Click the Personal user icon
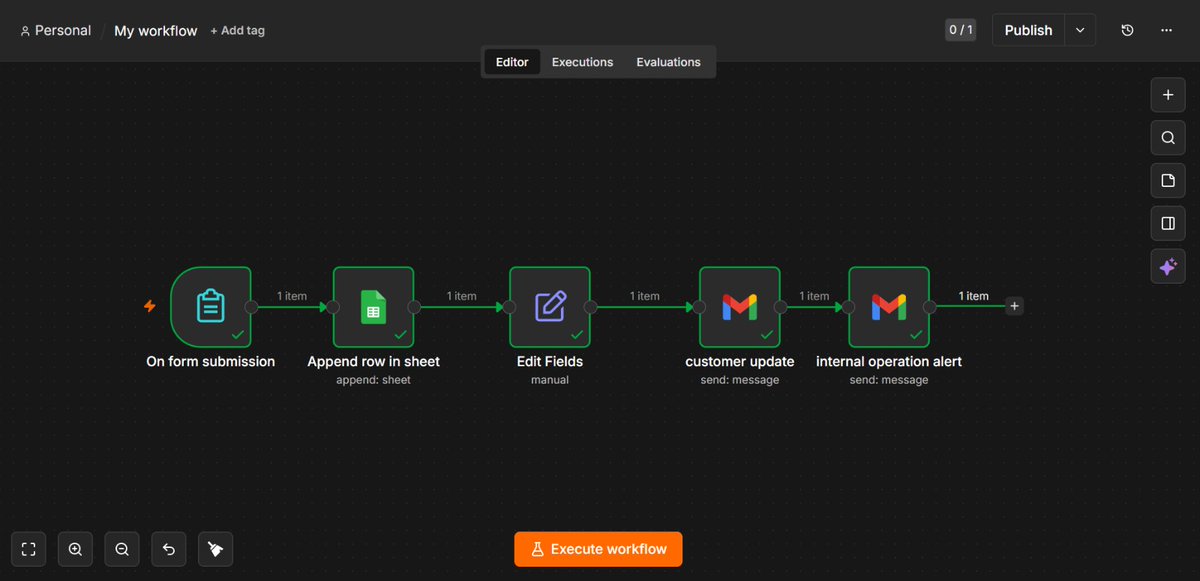 point(25,31)
